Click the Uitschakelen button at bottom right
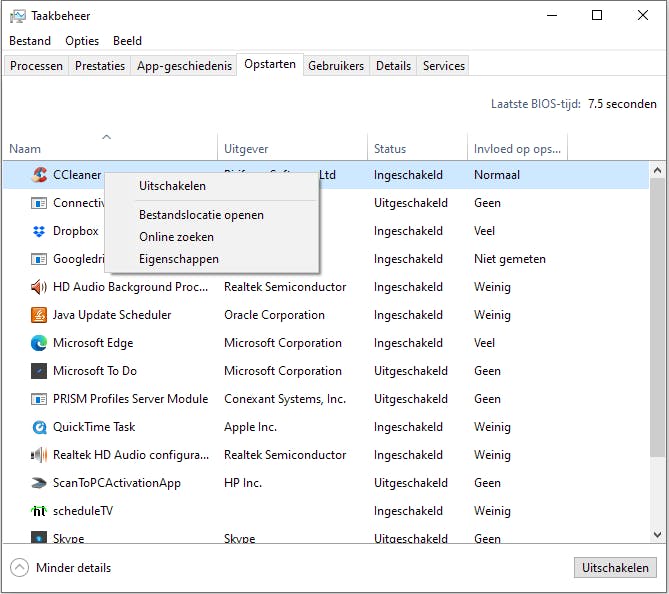669x594 pixels. coord(615,568)
